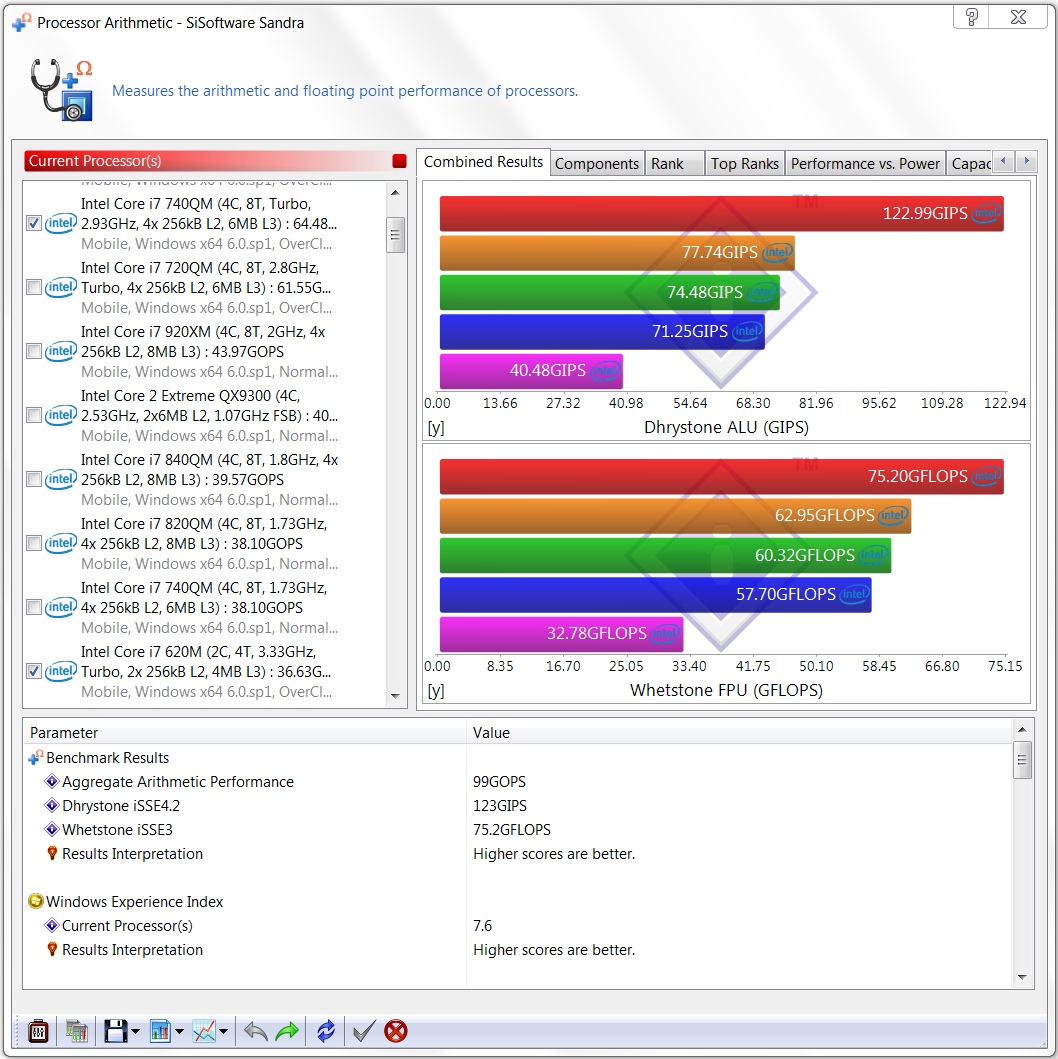Click the help question mark button
1058x1059 pixels.
point(971,17)
